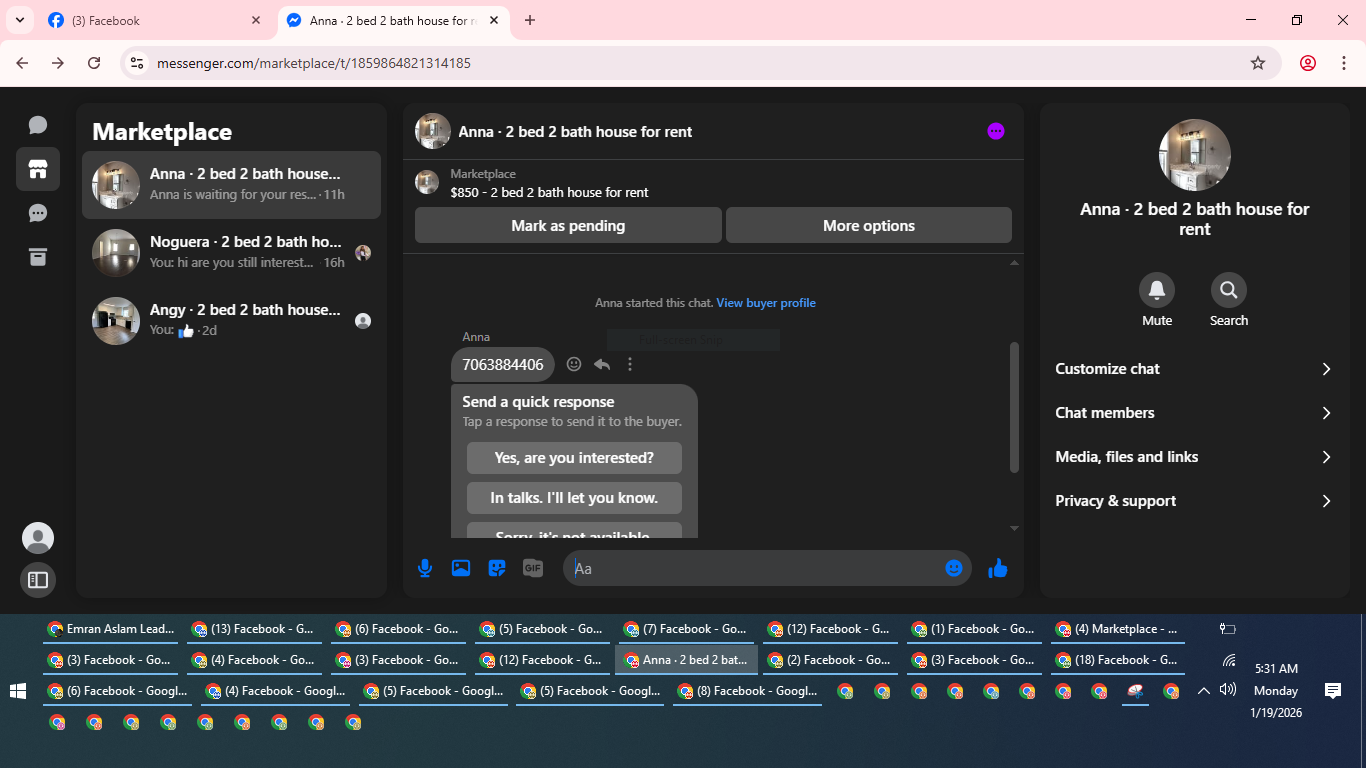Viewport: 1366px width, 768px height.
Task: Open the Noguera conversation in Marketplace list
Action: click(231, 252)
